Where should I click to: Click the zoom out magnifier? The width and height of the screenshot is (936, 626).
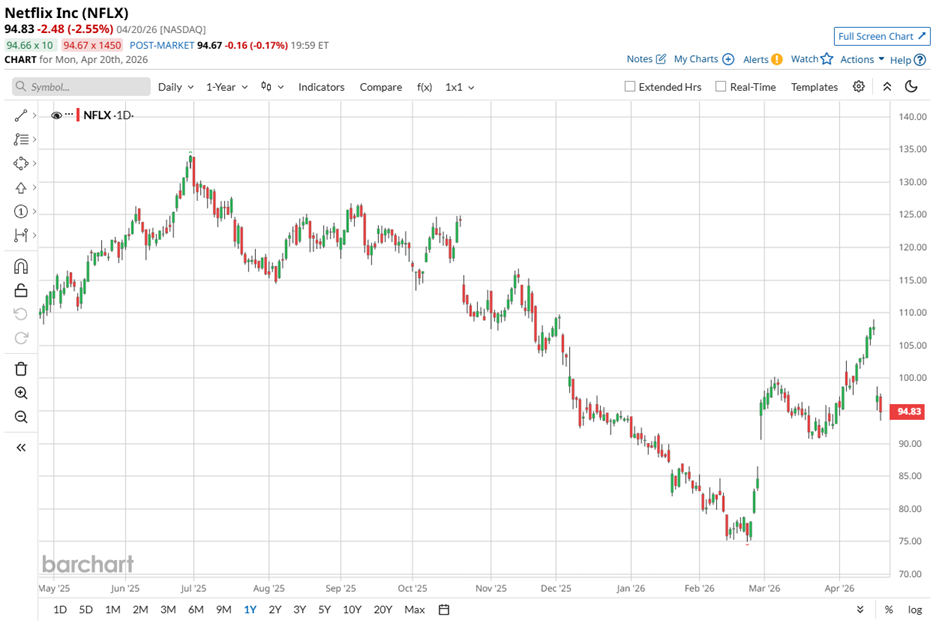point(21,417)
